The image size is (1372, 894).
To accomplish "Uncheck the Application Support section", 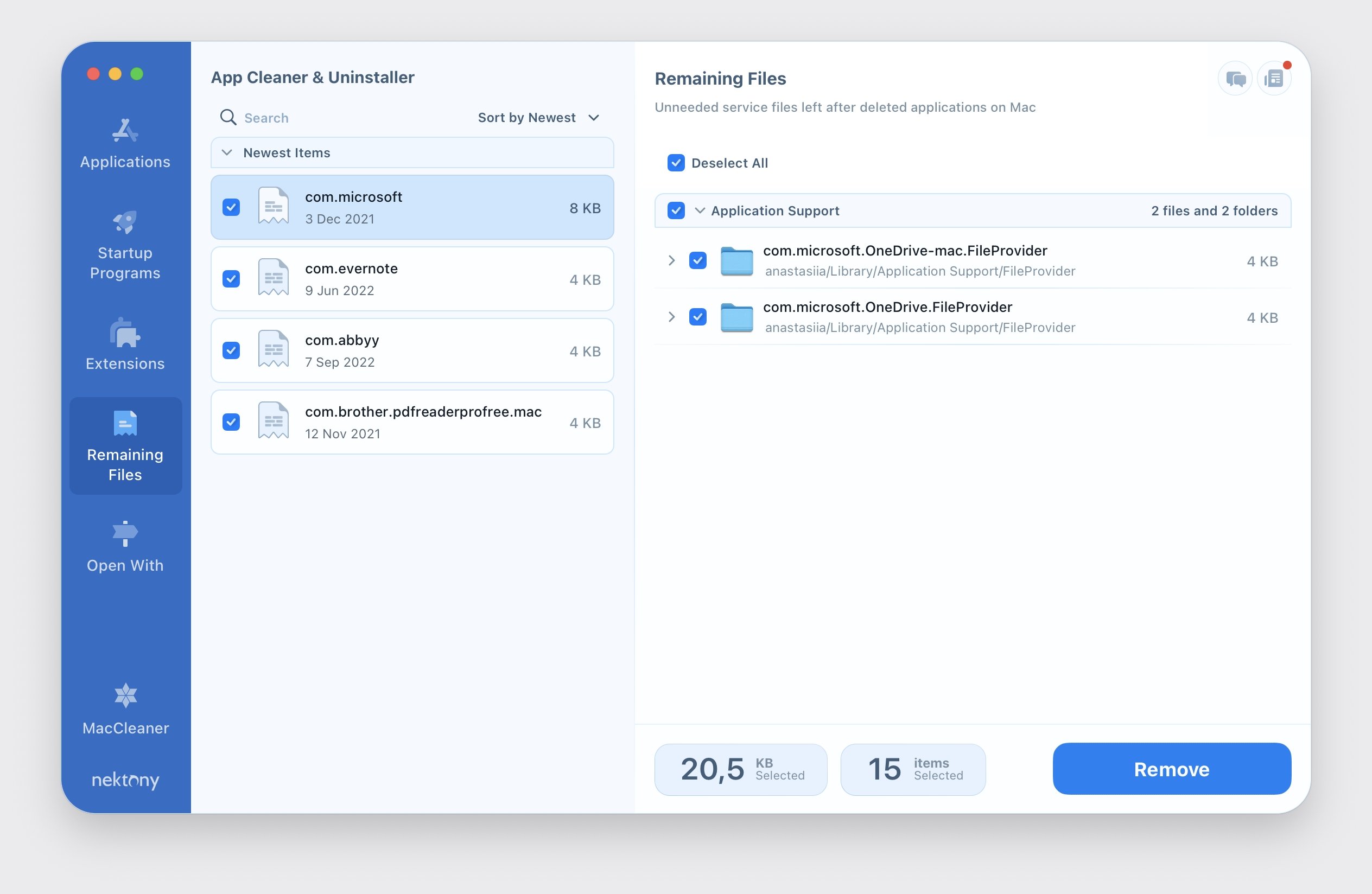I will point(675,210).
